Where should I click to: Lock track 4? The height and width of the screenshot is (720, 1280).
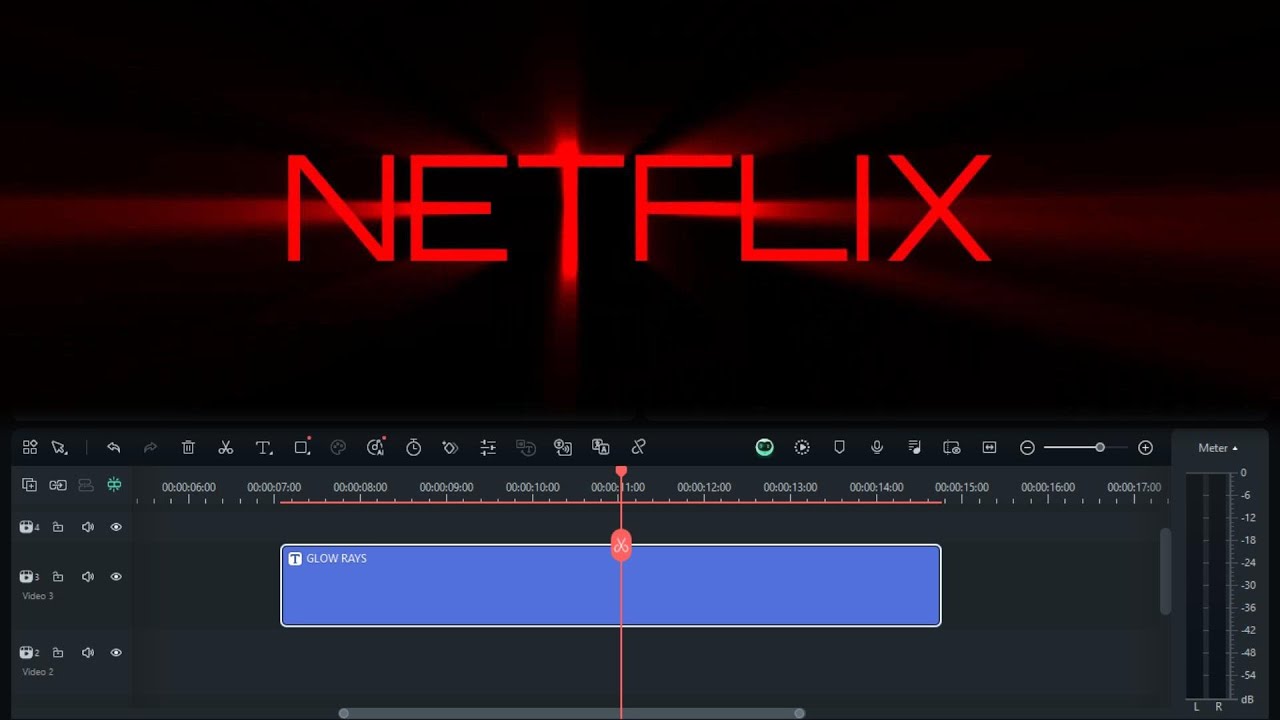coord(58,527)
